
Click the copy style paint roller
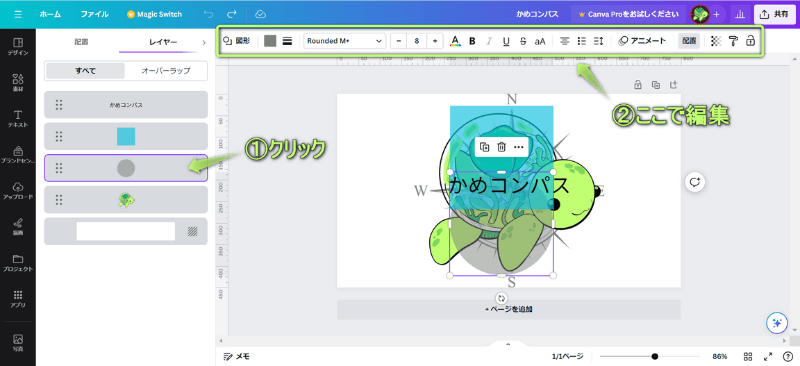point(733,41)
